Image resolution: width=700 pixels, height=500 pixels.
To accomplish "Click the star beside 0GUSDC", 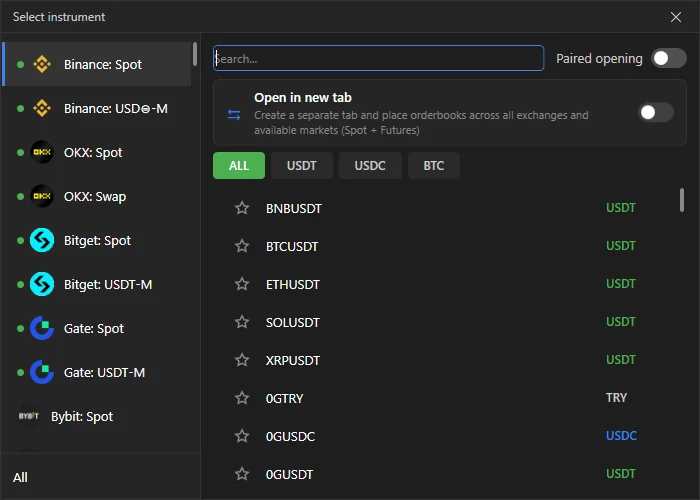I will point(242,436).
